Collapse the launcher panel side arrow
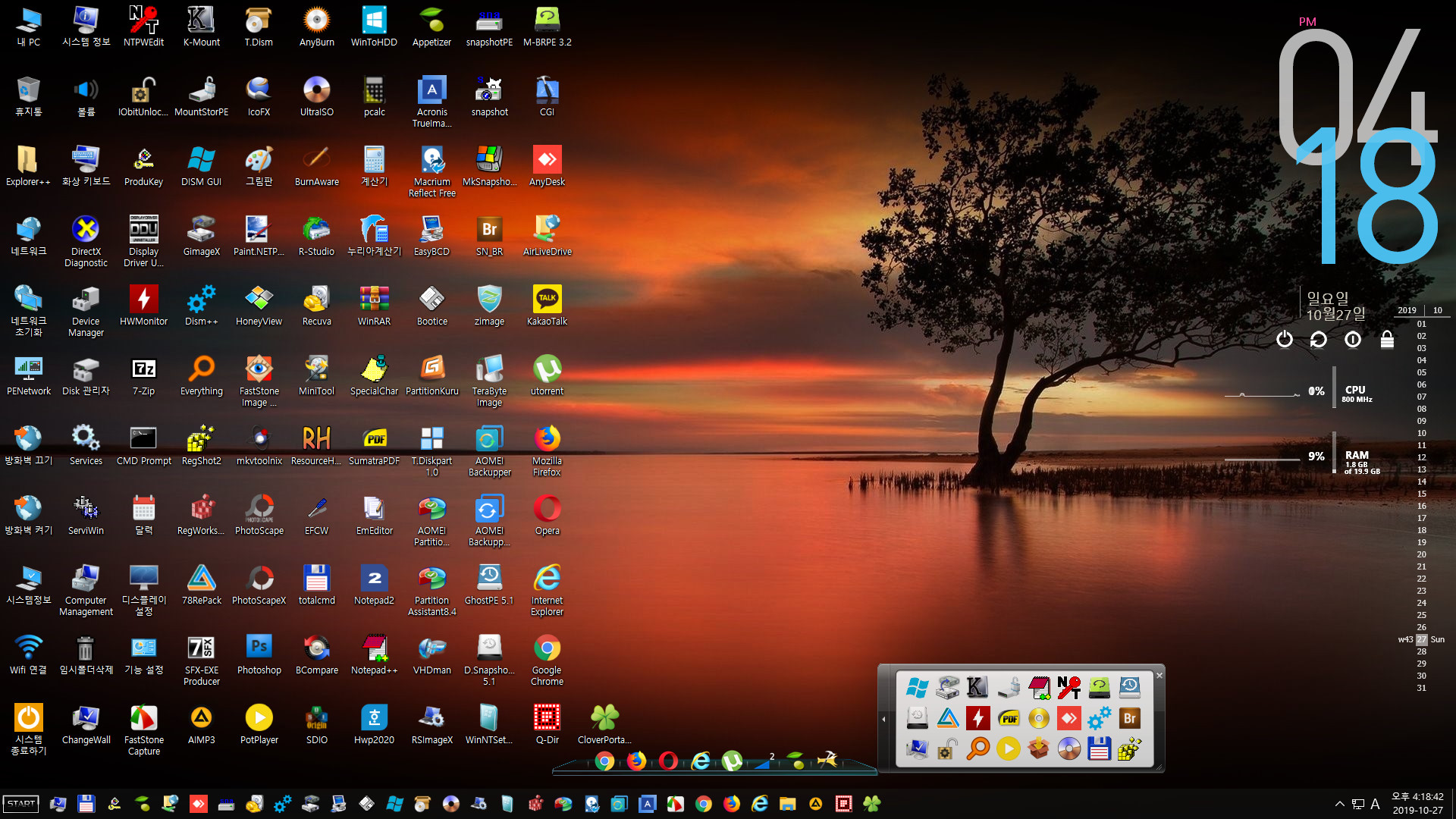1456x819 pixels. point(883,719)
